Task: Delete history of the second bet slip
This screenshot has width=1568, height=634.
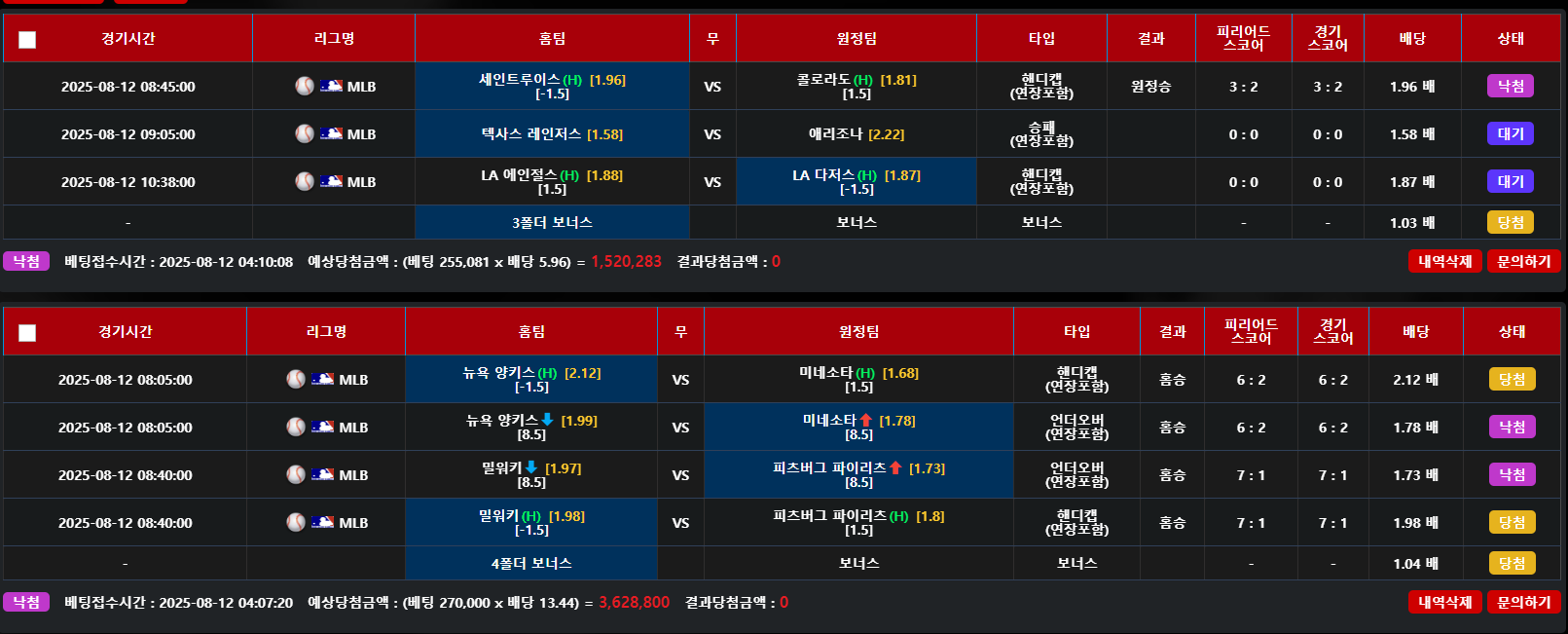Action: [1445, 602]
